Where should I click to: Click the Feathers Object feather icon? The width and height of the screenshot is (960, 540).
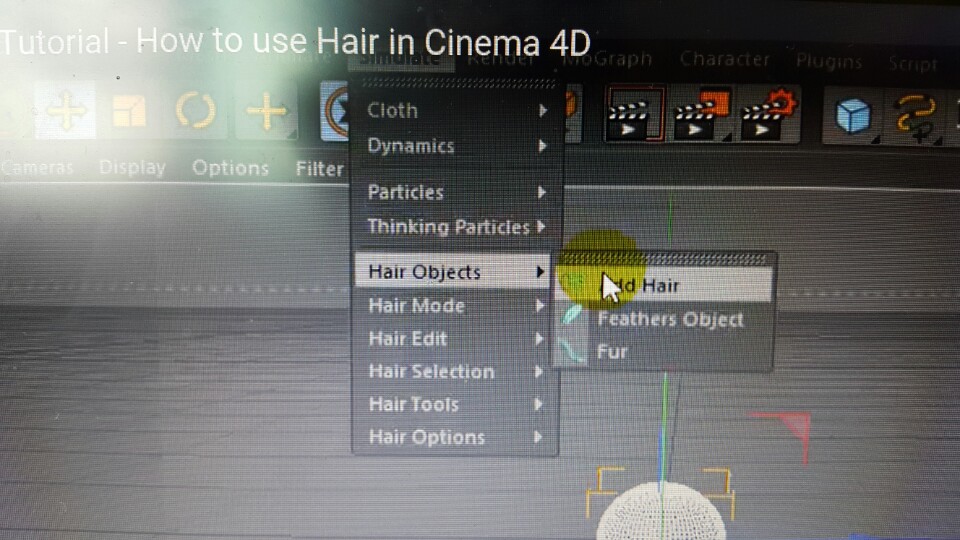(571, 316)
